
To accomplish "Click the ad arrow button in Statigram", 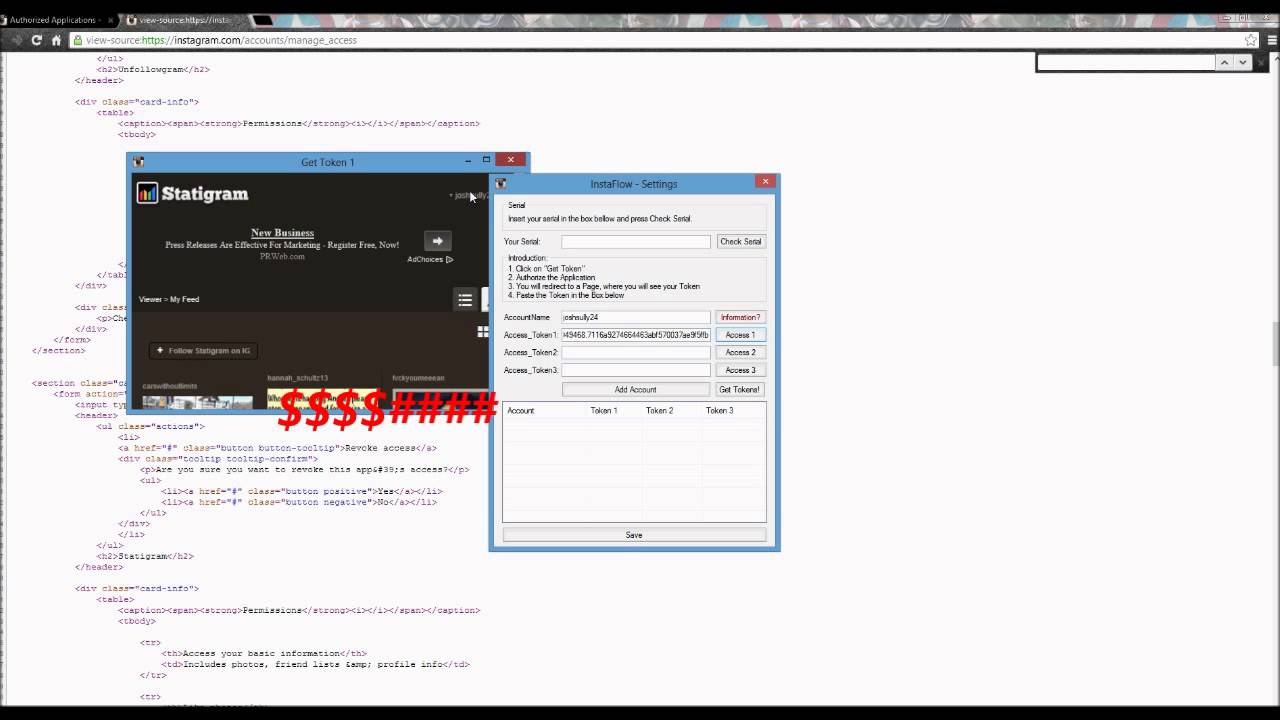I will (x=437, y=241).
